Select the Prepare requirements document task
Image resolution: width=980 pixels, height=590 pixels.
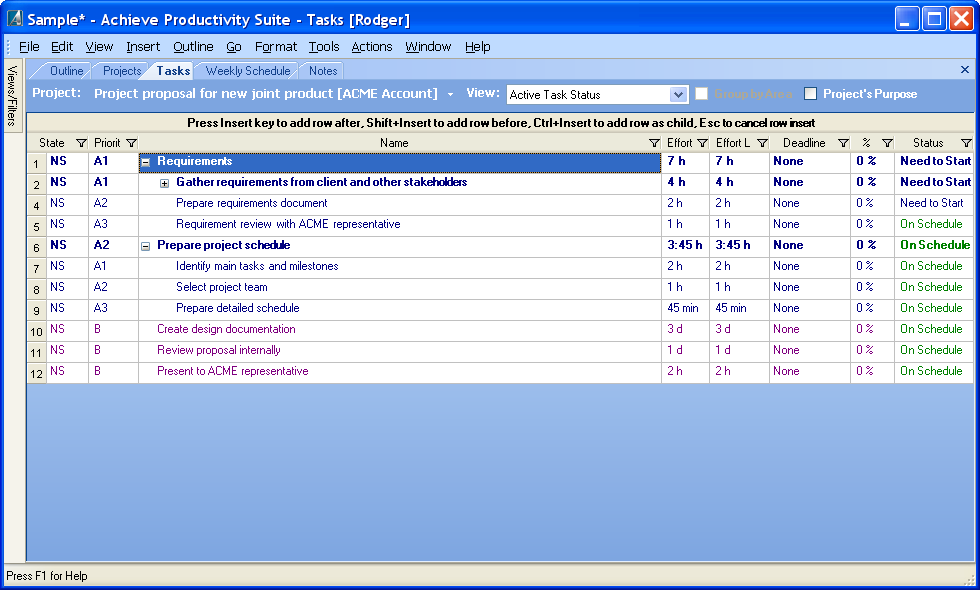pyautogui.click(x=251, y=203)
